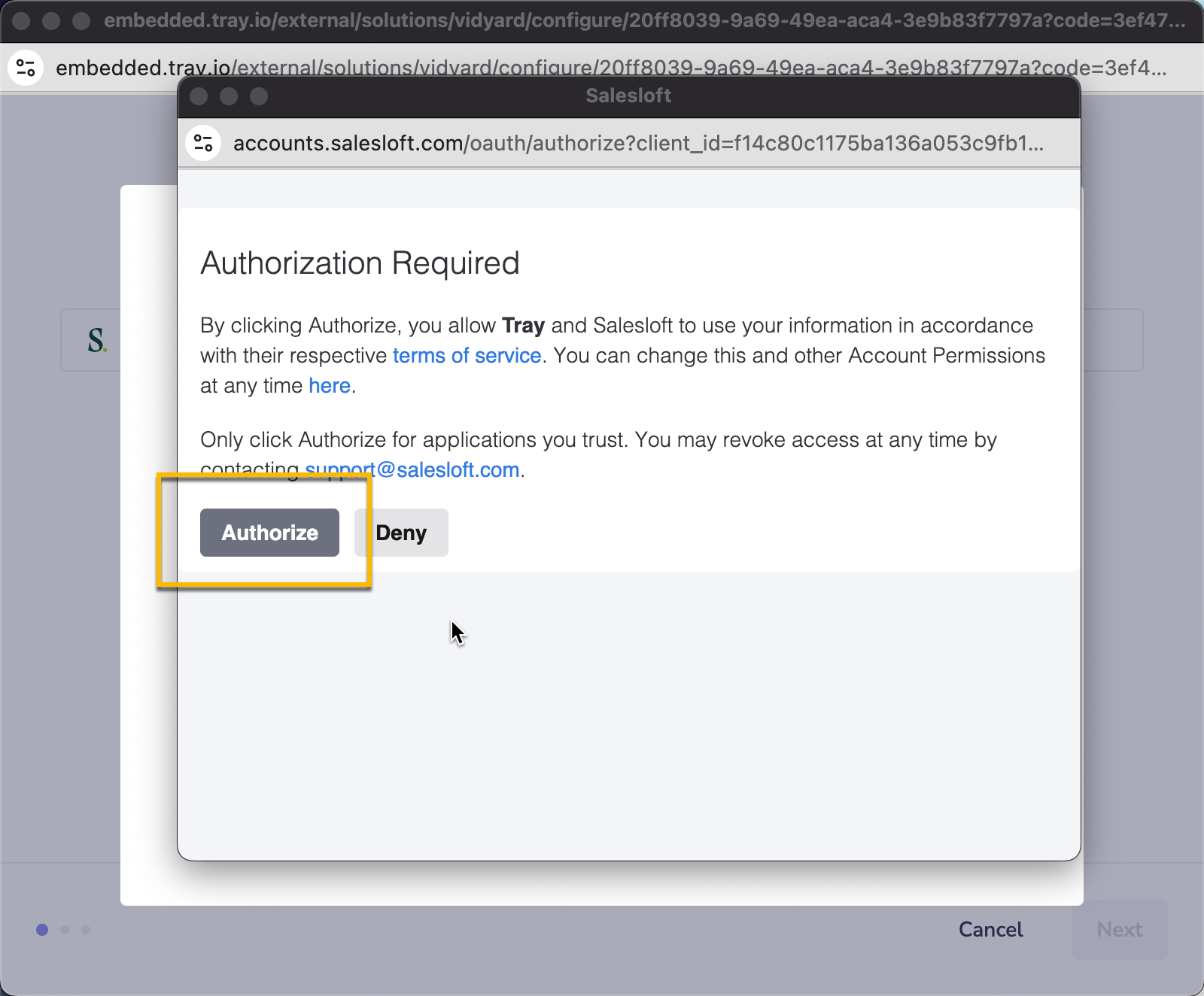Click the support@salesloft.com email link

412,469
